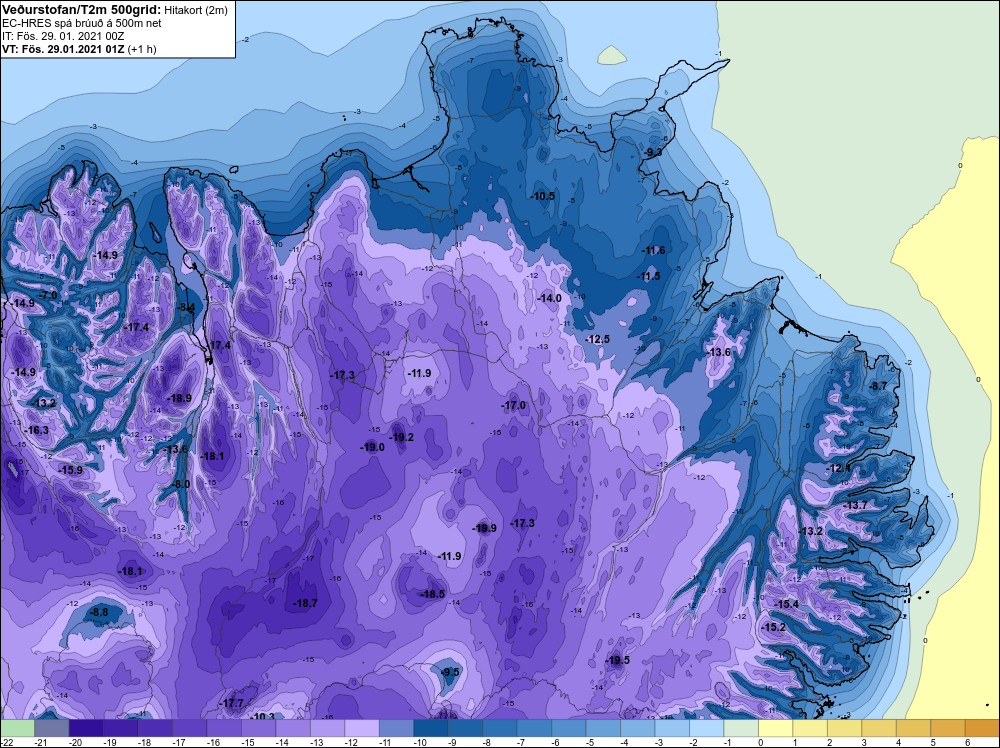This screenshot has height=748, width=1000.
Task: Choose the palest lilac -12 legend swatch
Action: click(362, 728)
